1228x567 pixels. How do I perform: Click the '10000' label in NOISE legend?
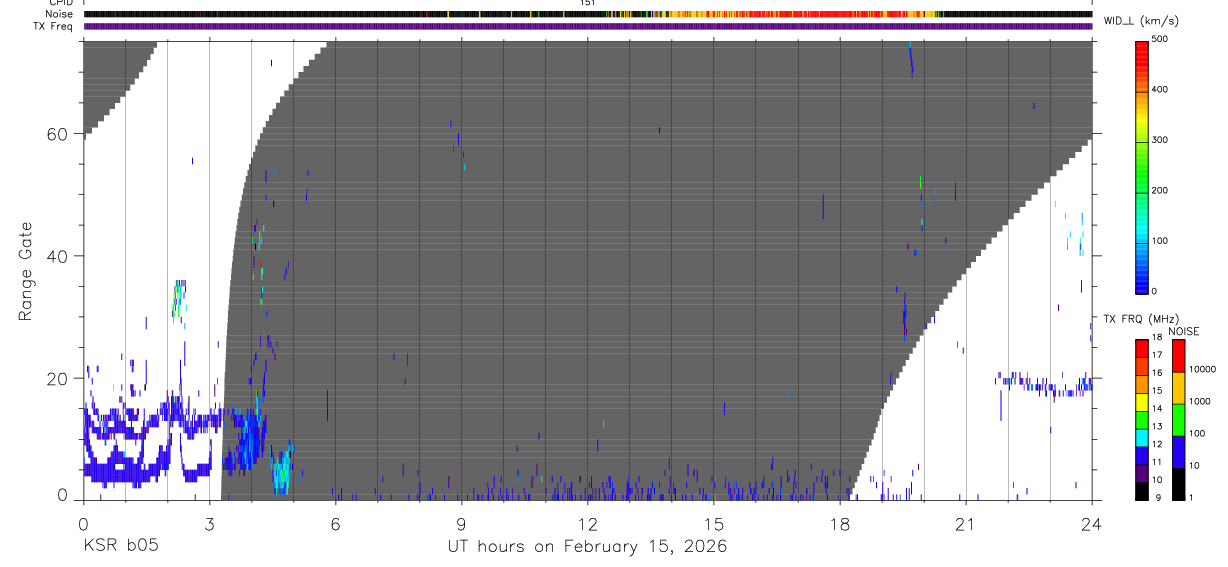click(1202, 370)
